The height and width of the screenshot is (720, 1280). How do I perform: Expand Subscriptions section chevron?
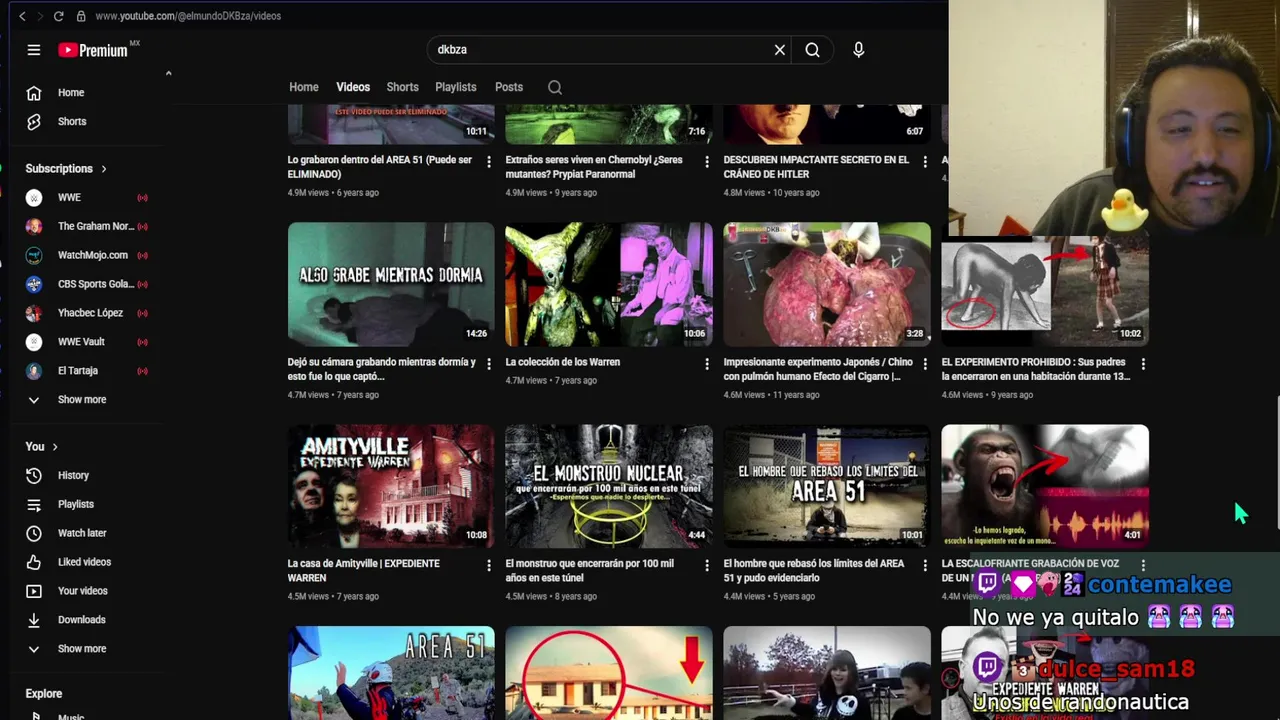coord(103,169)
